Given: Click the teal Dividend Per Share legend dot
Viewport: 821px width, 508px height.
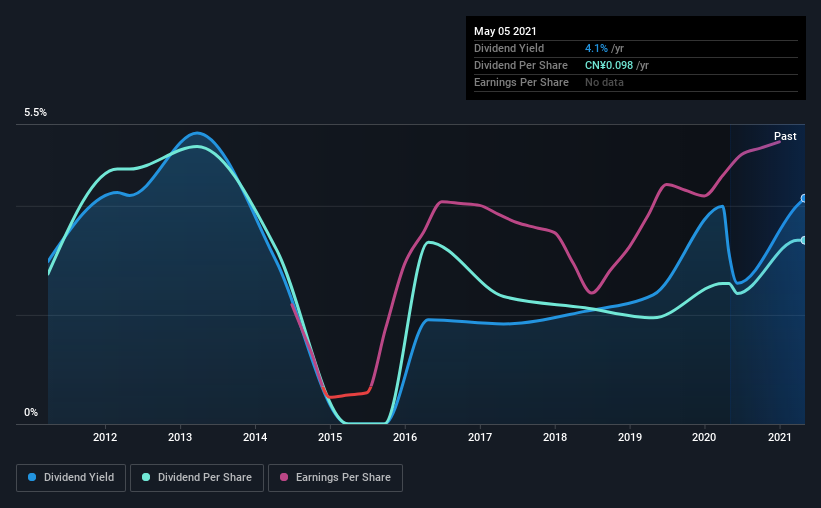Looking at the screenshot, I should tap(146, 477).
